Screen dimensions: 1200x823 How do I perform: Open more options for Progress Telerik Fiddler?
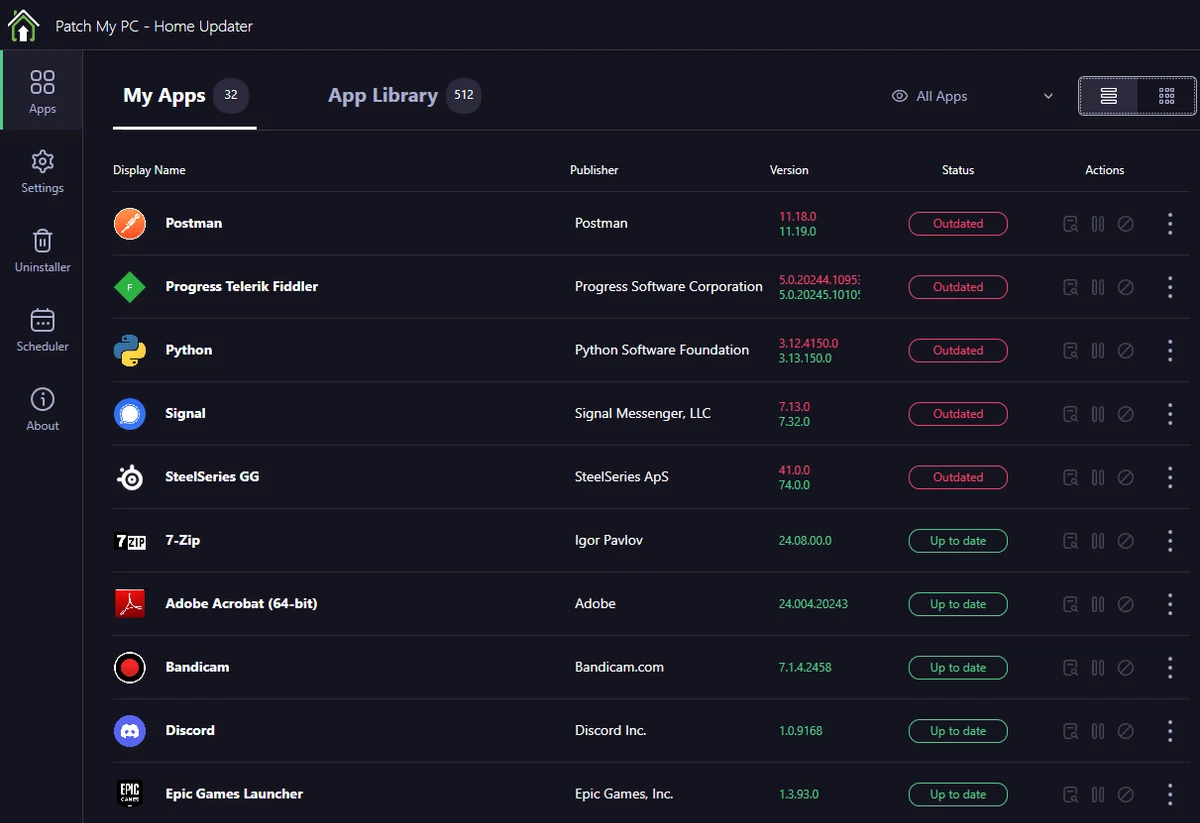pos(1170,287)
